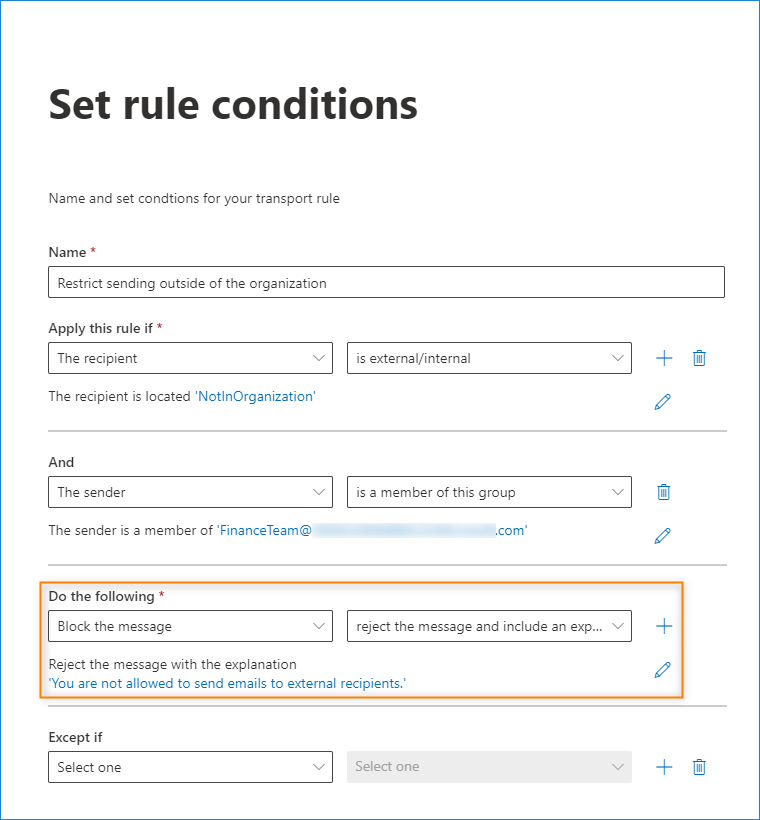Click the 'NotInOrganization' link
The width and height of the screenshot is (760, 820).
255,396
